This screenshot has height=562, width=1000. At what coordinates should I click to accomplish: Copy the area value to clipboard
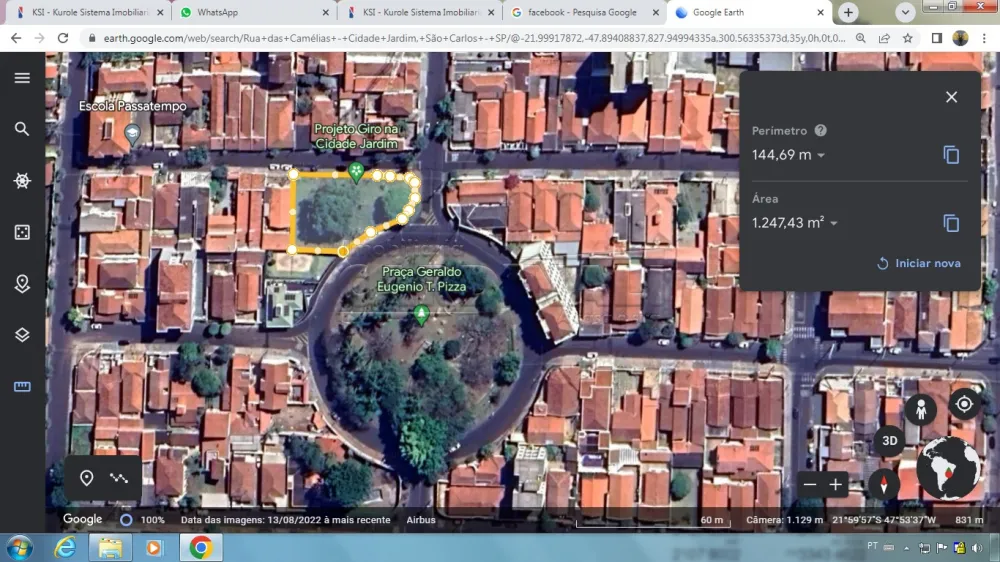click(x=951, y=223)
